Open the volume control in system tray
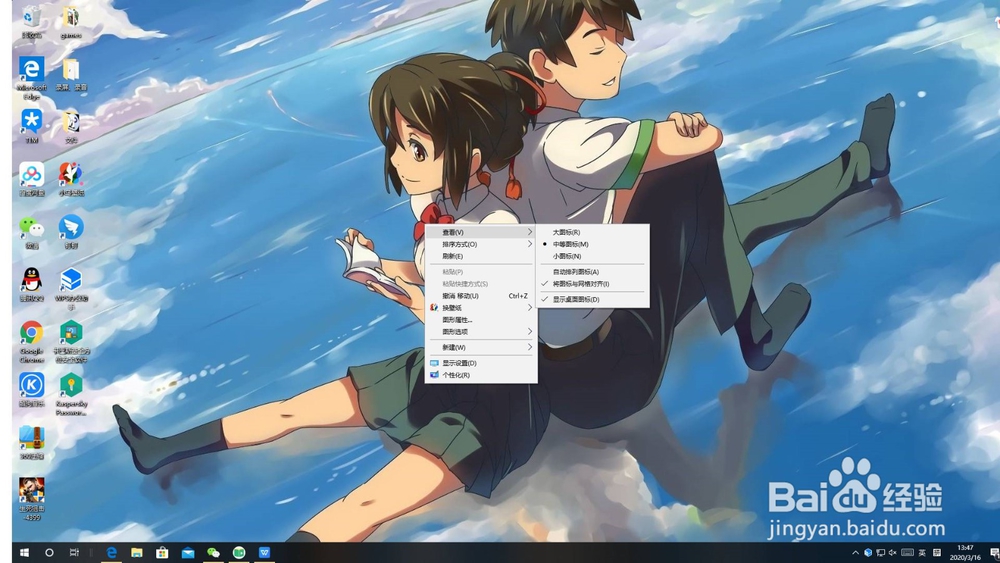Image resolution: width=1000 pixels, height=563 pixels. [x=893, y=552]
